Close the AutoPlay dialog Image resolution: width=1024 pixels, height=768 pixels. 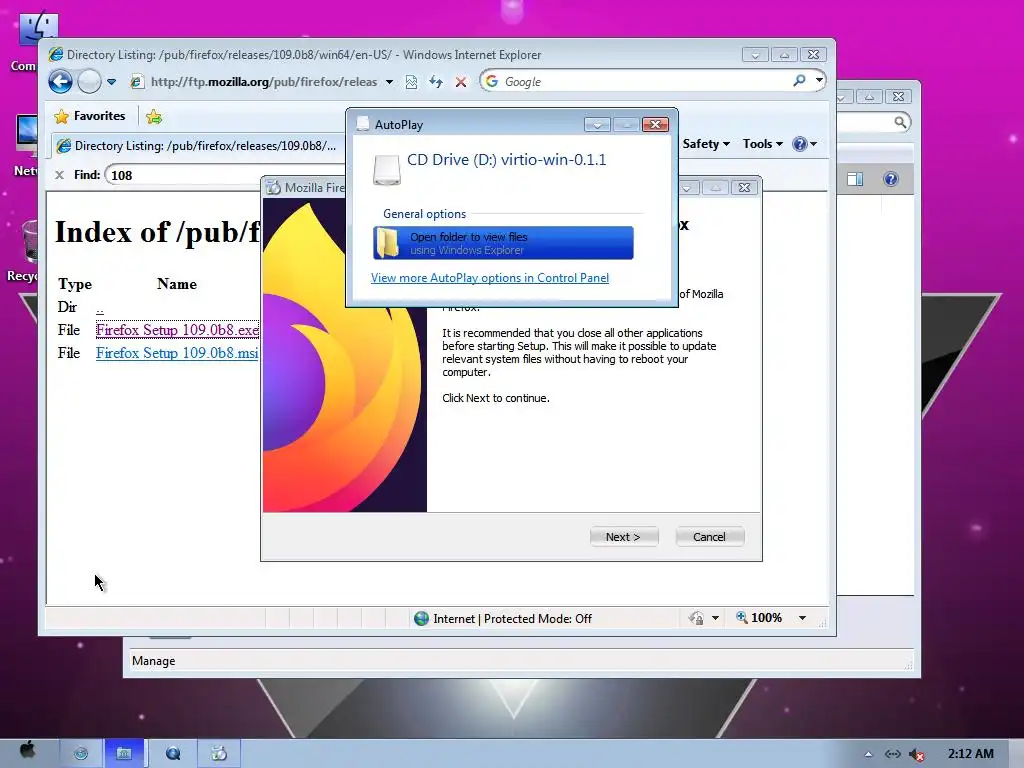[x=655, y=124]
